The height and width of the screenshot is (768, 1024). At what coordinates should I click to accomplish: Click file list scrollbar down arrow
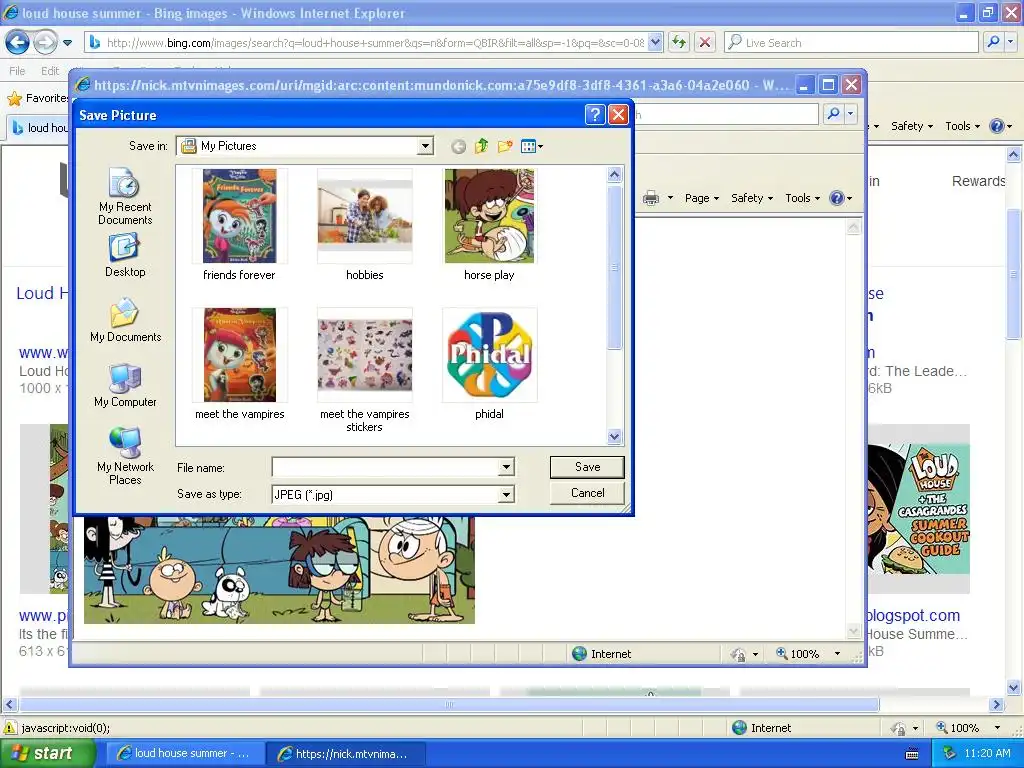click(614, 436)
